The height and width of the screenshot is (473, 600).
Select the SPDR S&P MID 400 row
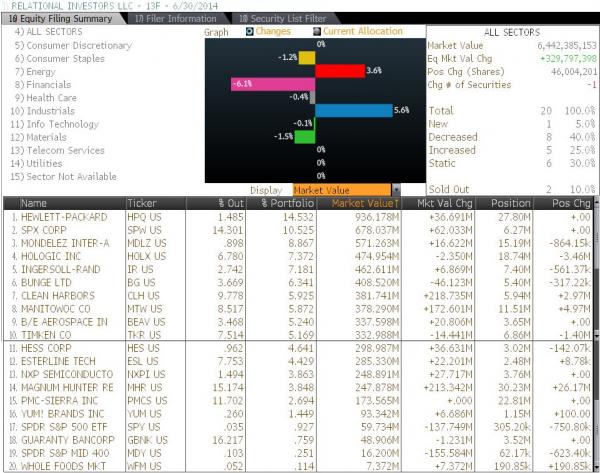298,453
